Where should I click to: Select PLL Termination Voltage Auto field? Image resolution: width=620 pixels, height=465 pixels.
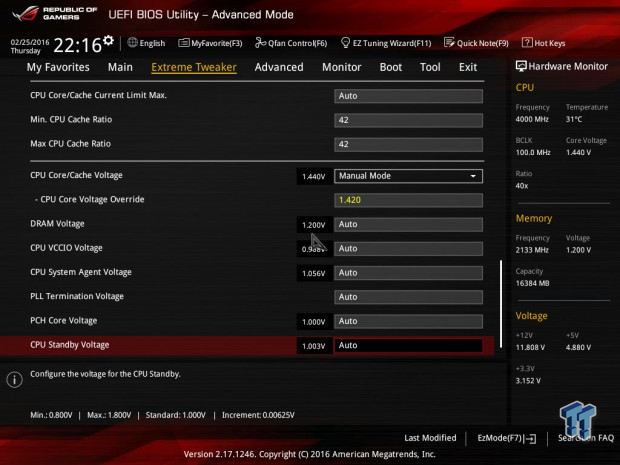408,297
